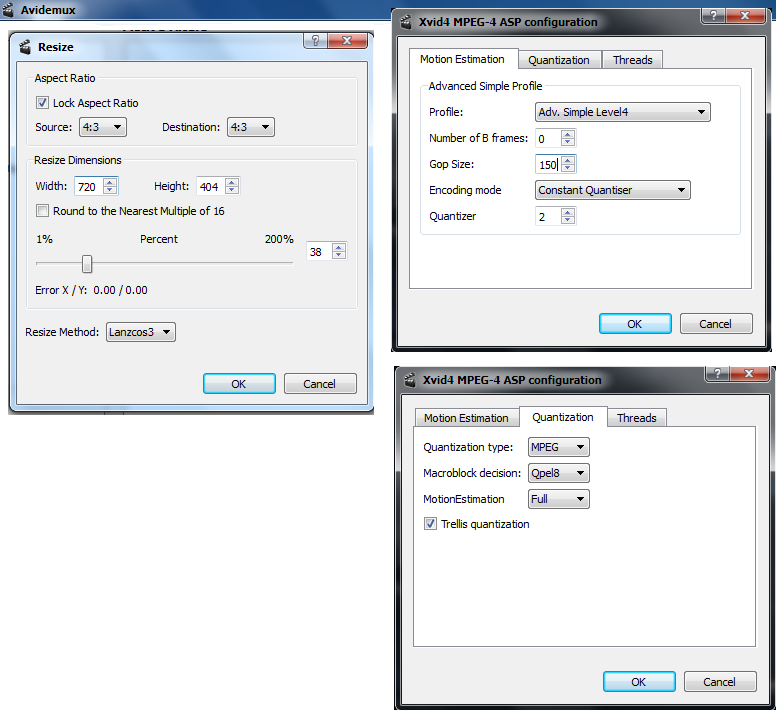Toggle Trellis quantization checkbox
This screenshot has height=717, width=776.
431,524
